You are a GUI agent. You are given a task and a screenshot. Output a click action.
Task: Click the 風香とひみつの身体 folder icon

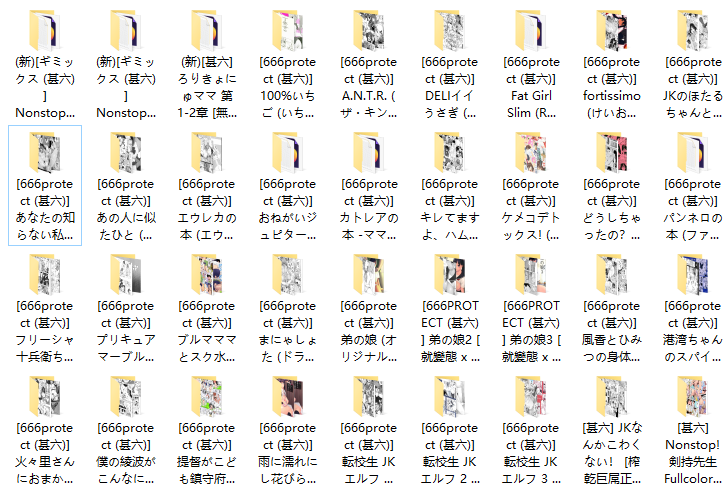point(612,275)
